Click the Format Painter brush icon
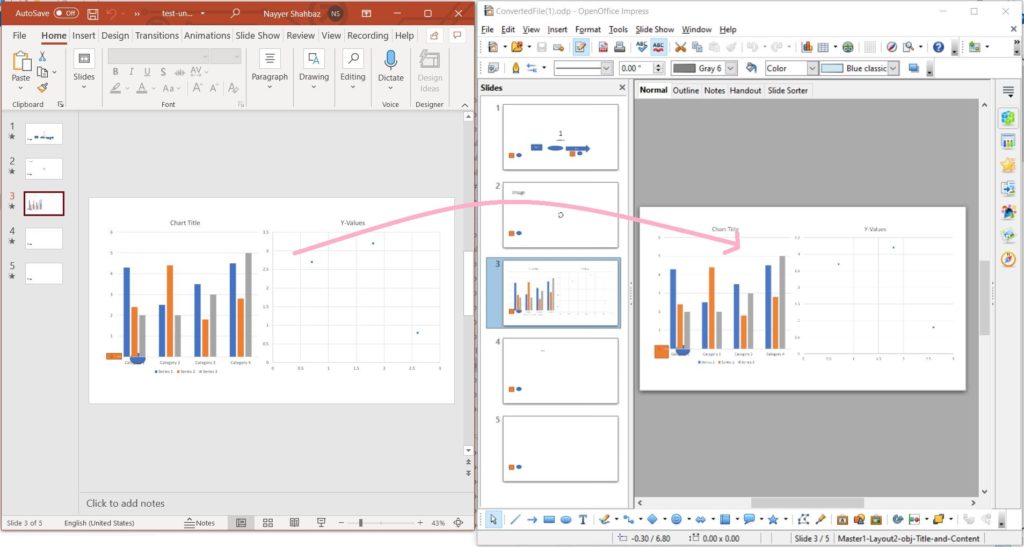This screenshot has height=547, width=1024. (41, 86)
